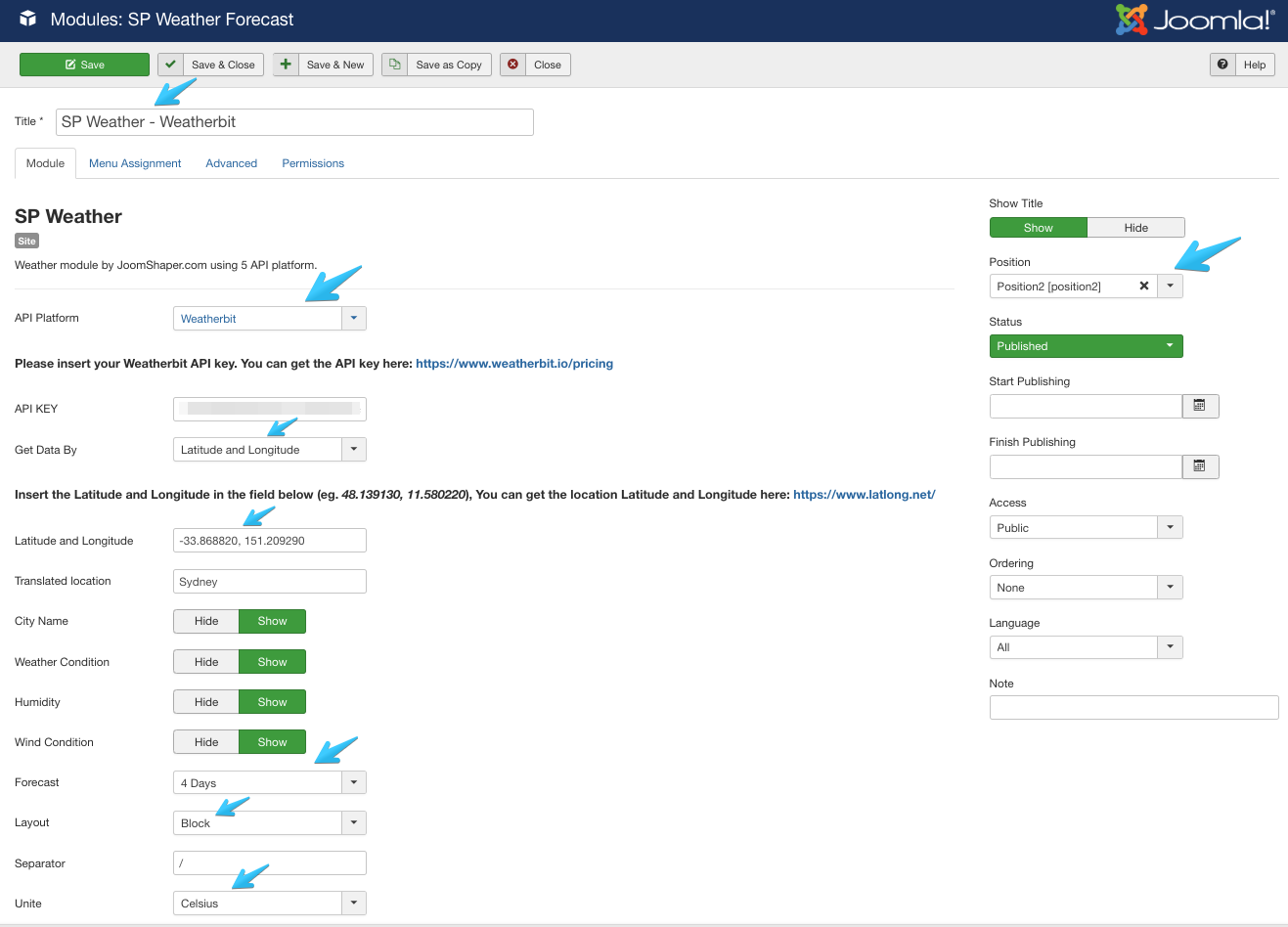Click the green checkmark icon on Save & Close
This screenshot has width=1288, height=927.
[170, 65]
